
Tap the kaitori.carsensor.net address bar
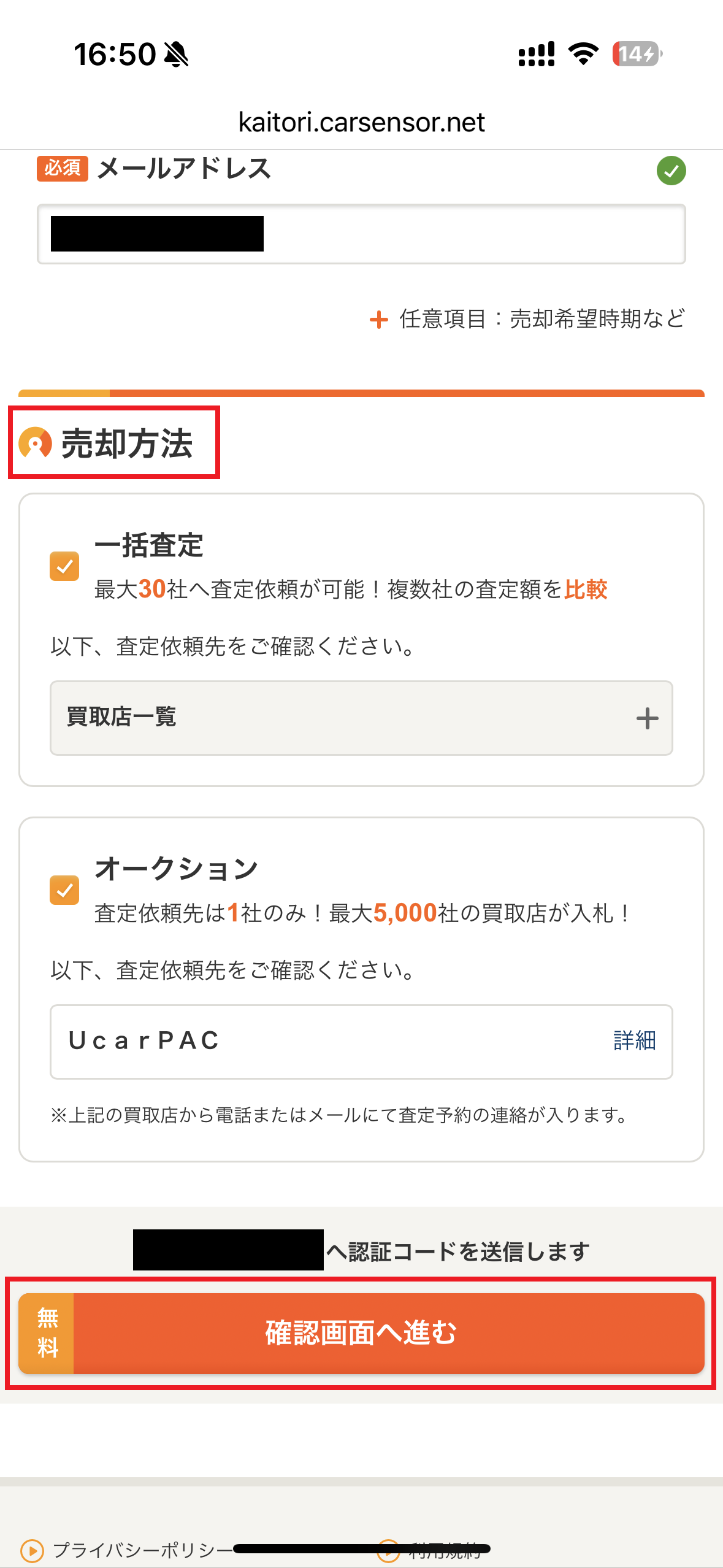click(361, 122)
